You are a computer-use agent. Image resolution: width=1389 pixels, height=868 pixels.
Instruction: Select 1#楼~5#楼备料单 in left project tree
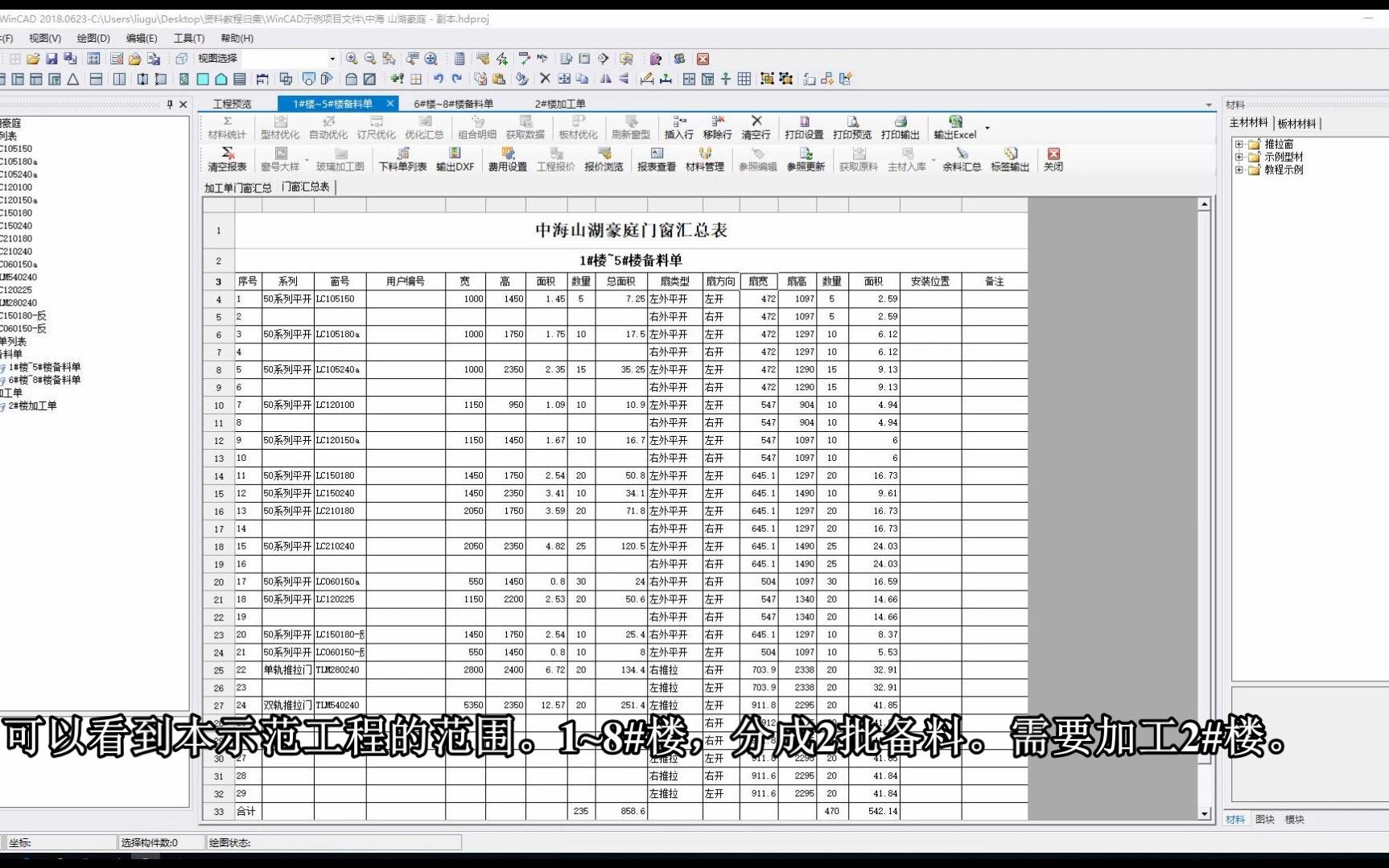pyautogui.click(x=45, y=368)
